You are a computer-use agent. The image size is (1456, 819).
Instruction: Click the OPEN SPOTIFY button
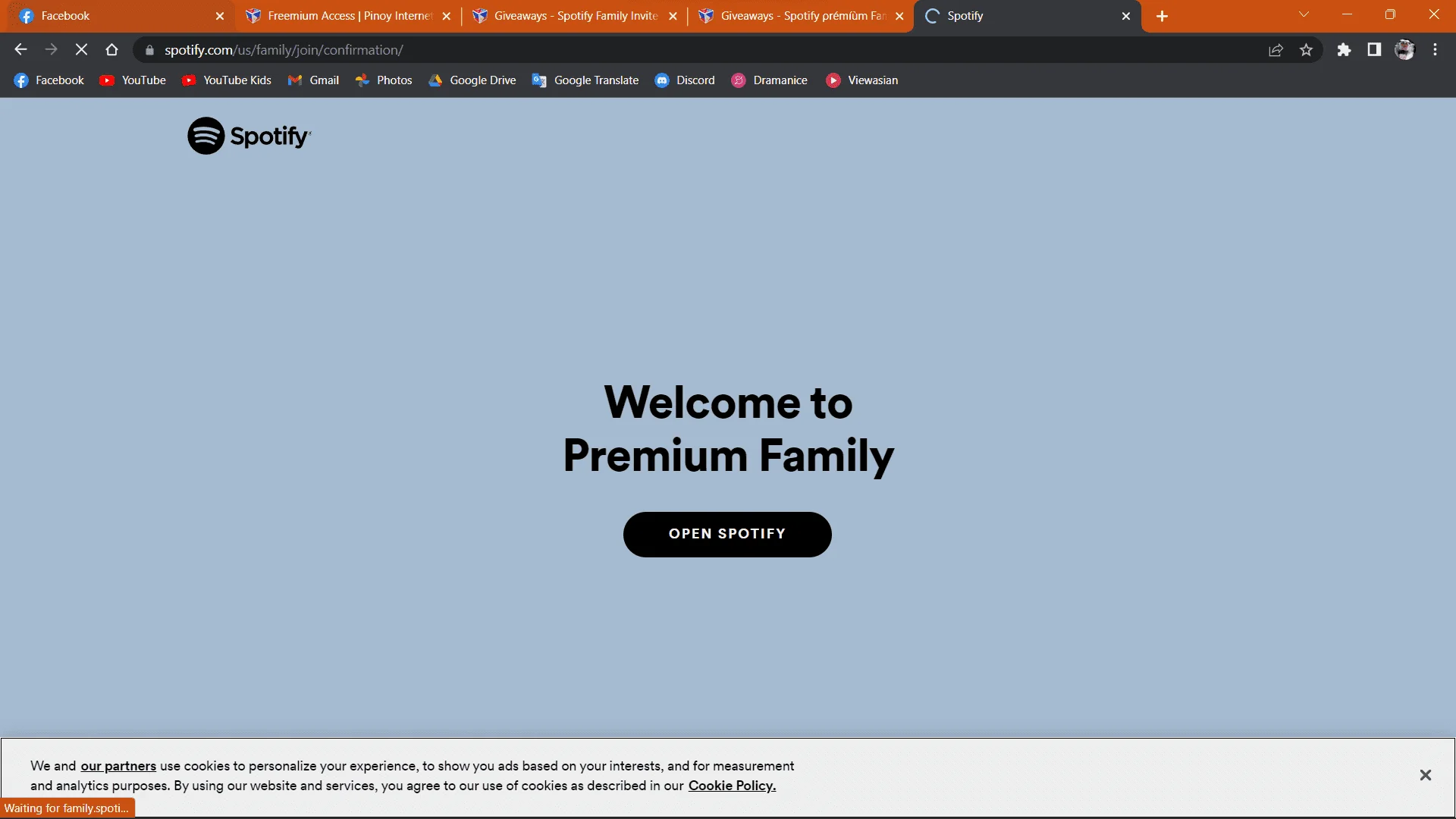727,534
